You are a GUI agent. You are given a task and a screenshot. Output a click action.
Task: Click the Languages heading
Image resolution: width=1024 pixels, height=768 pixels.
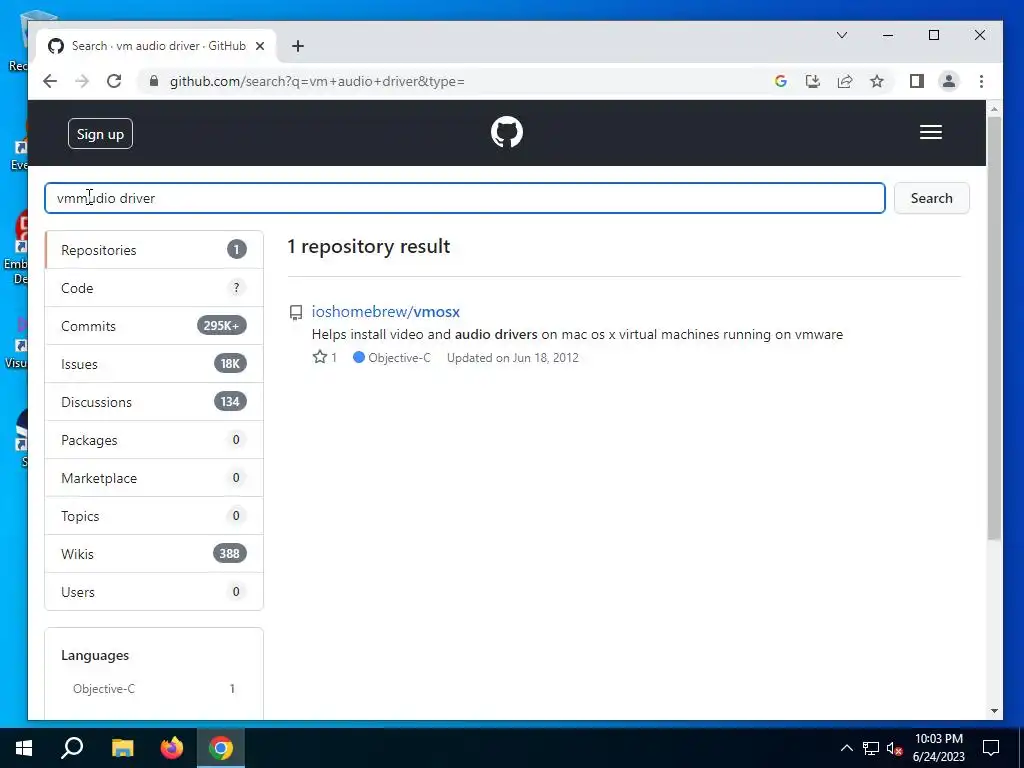coord(95,655)
